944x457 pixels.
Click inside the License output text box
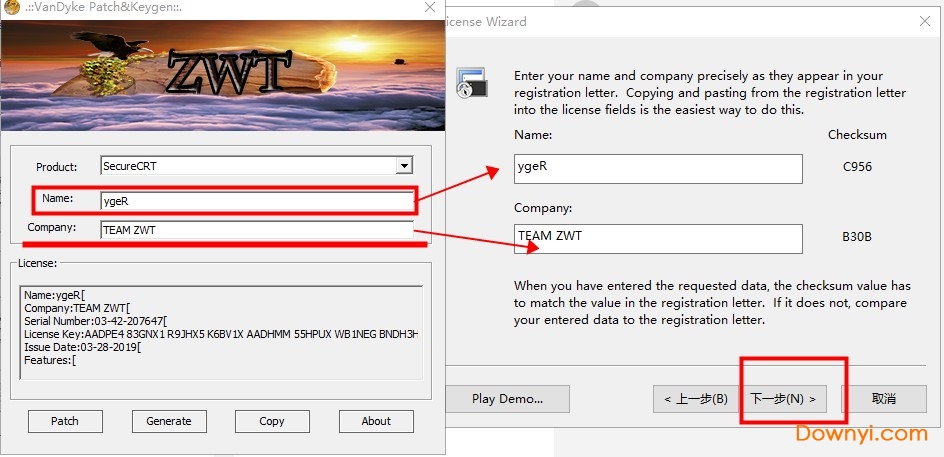click(x=220, y=332)
